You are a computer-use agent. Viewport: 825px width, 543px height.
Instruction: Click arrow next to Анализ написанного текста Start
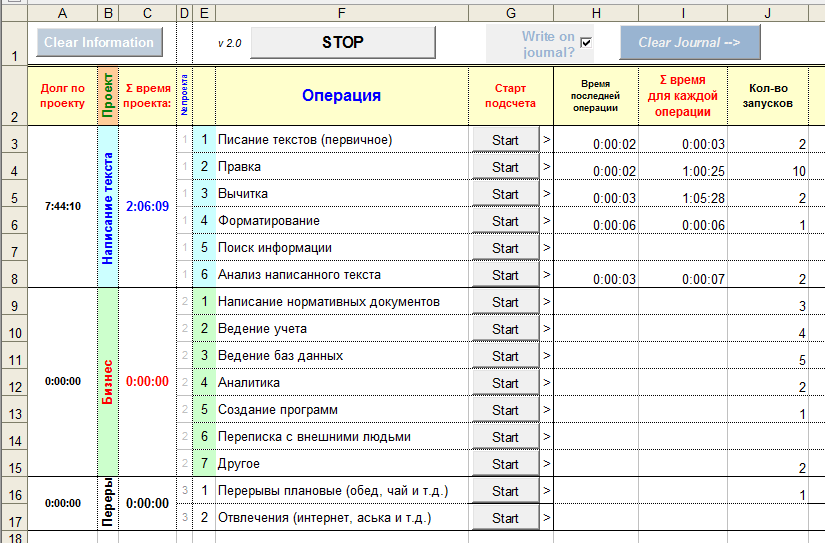(546, 275)
